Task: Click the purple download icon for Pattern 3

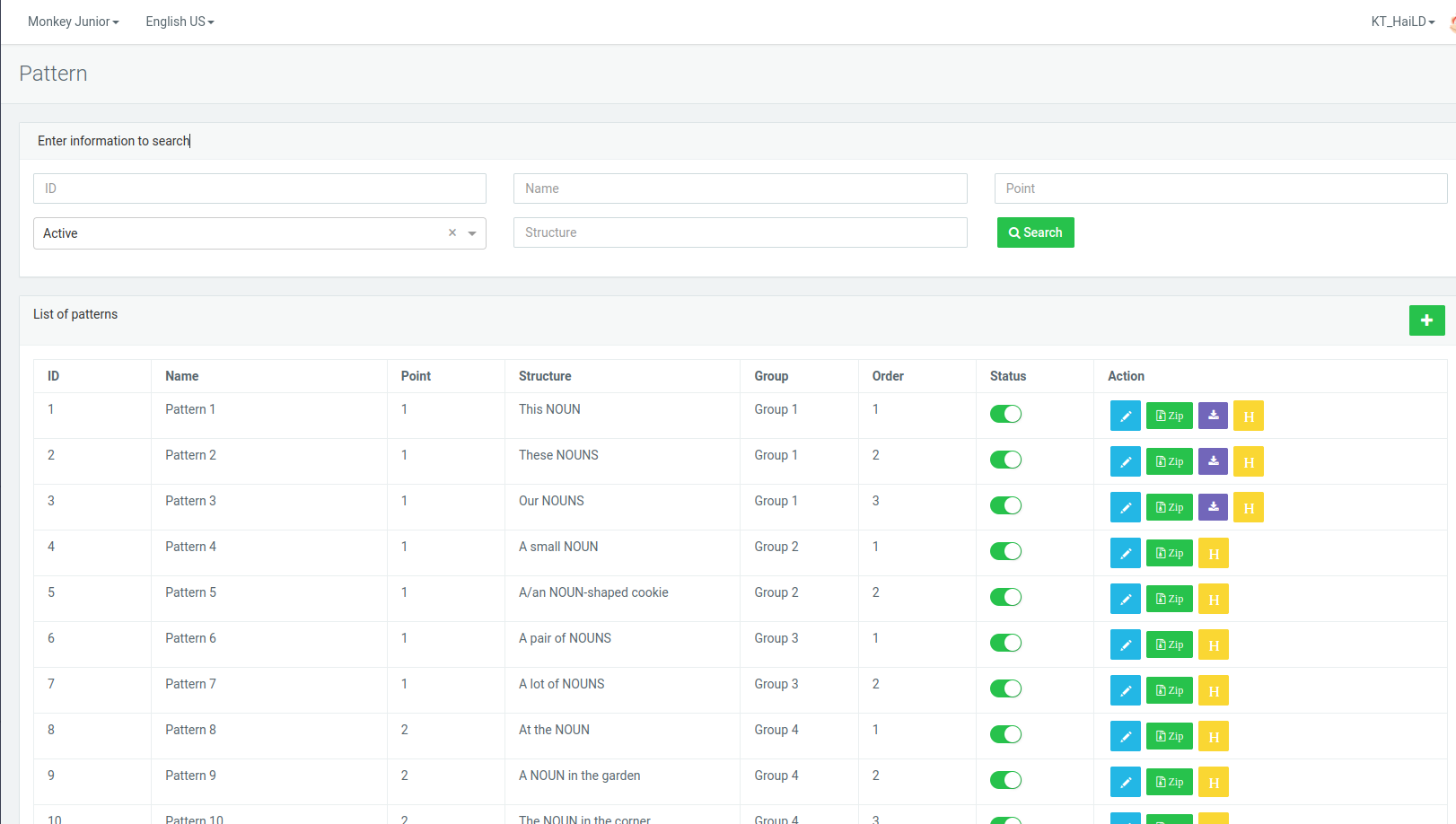Action: click(x=1213, y=506)
